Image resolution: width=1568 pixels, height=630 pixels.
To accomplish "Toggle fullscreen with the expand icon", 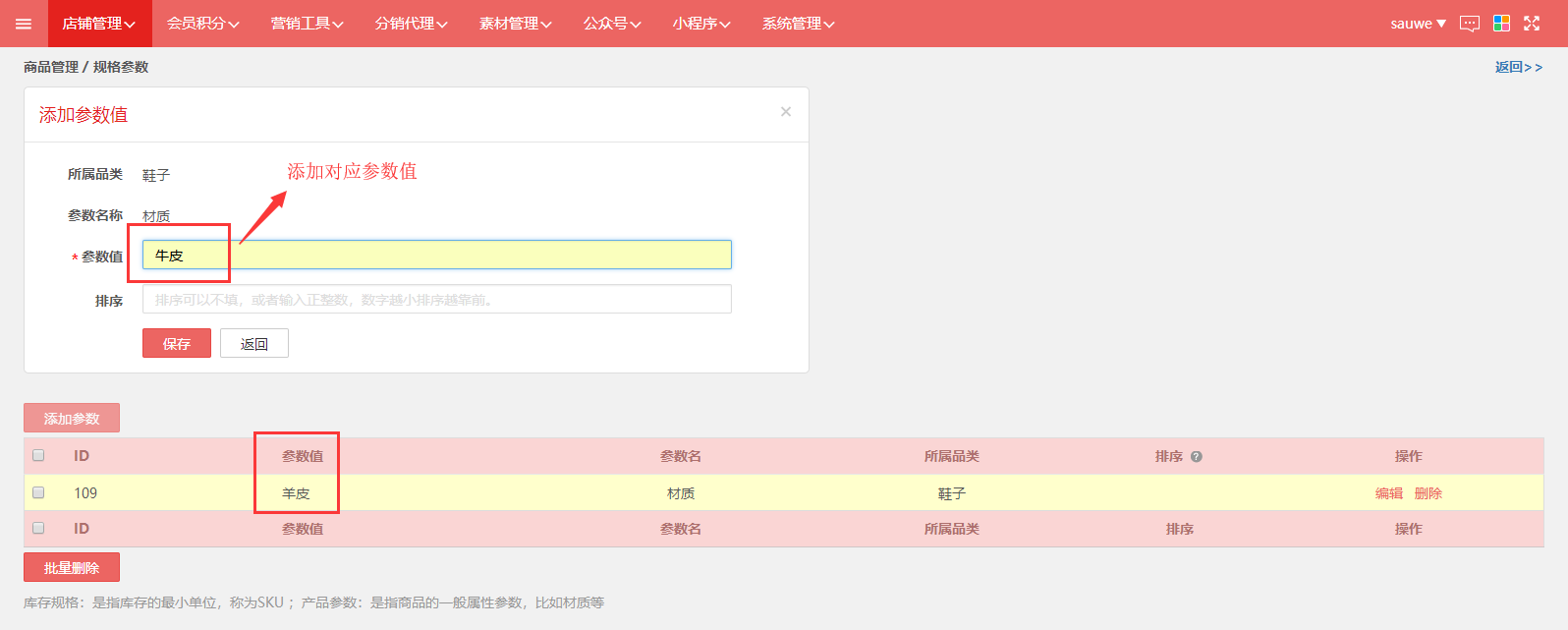I will coord(1532,24).
